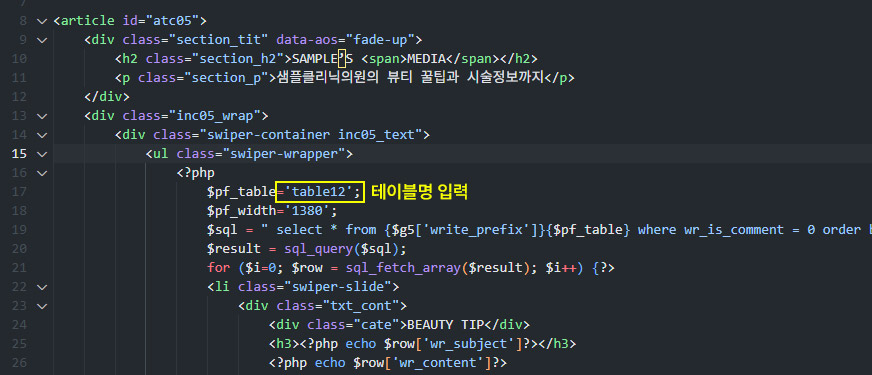
Task: Collapse the php block starting line 16
Action: [x=42, y=172]
